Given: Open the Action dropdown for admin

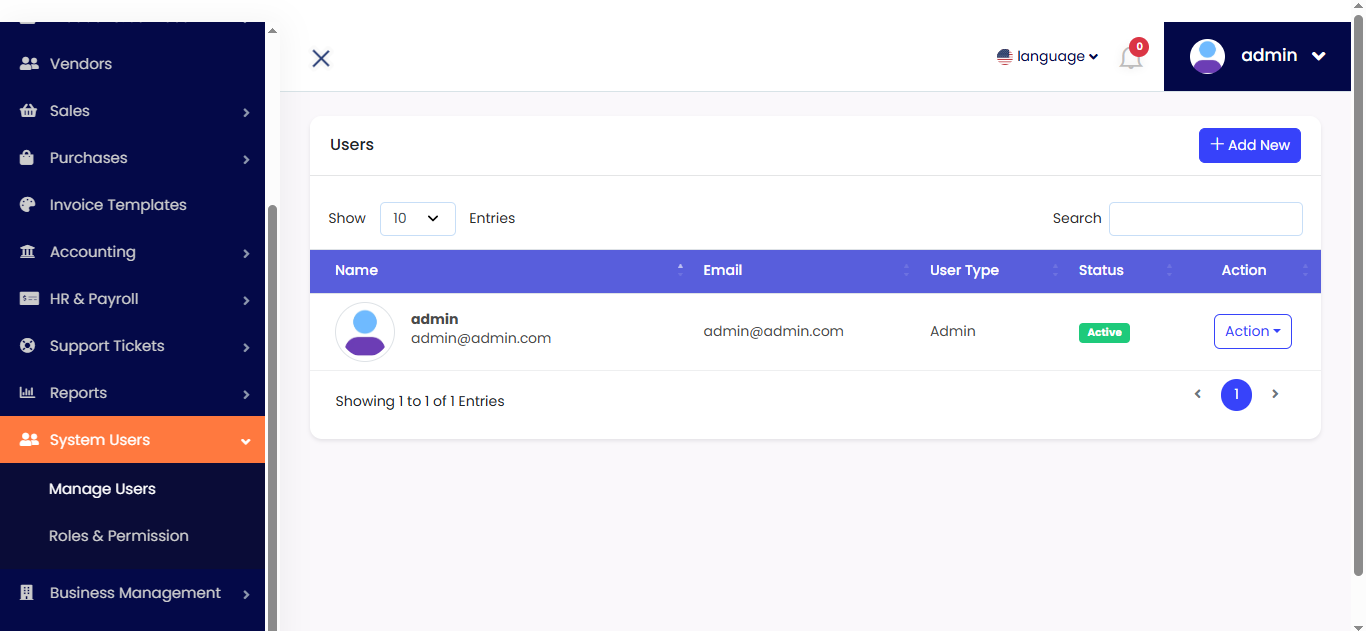Looking at the screenshot, I should click(x=1253, y=332).
